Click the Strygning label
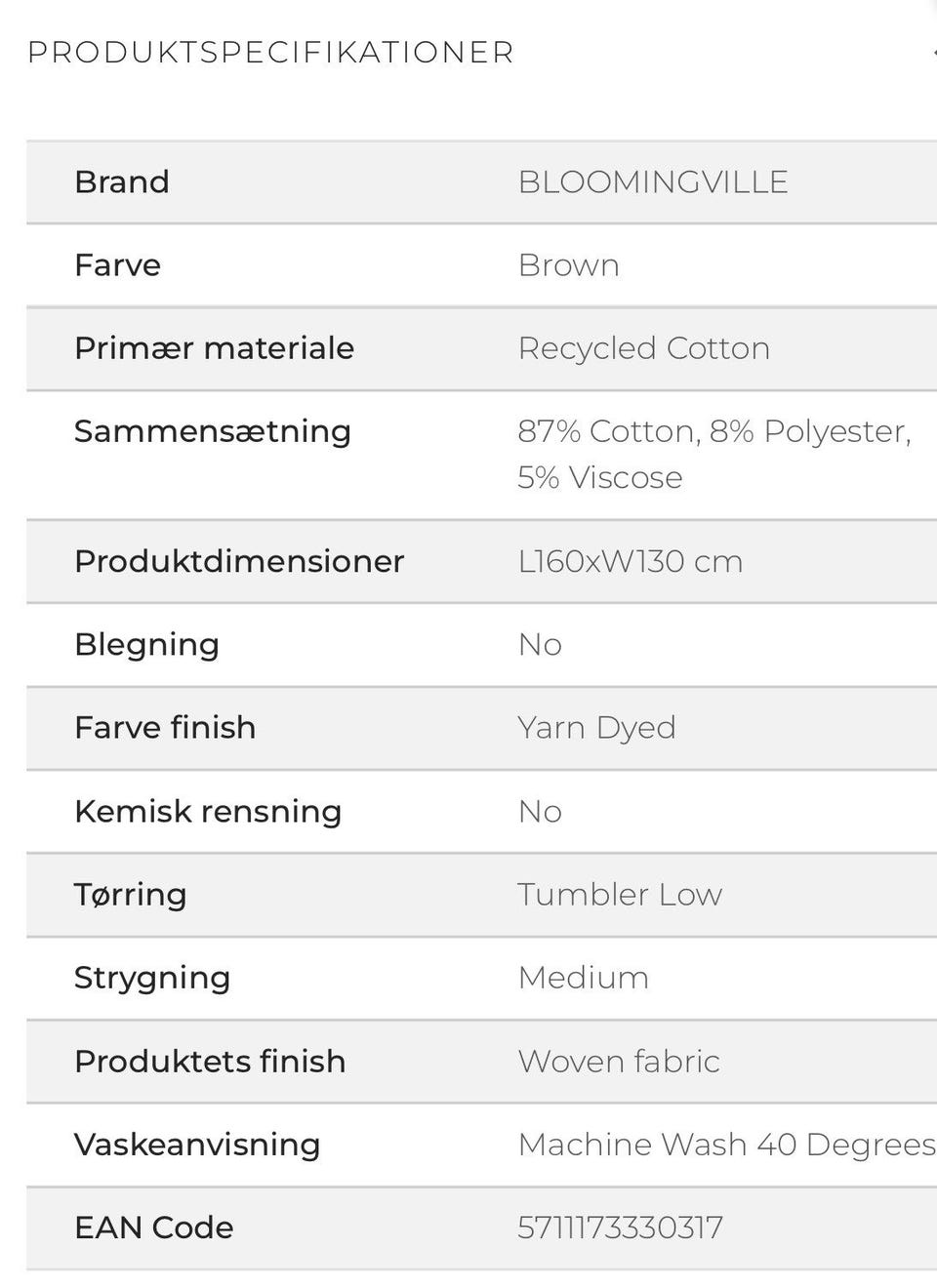The height and width of the screenshot is (1288, 937). pyautogui.click(x=152, y=978)
